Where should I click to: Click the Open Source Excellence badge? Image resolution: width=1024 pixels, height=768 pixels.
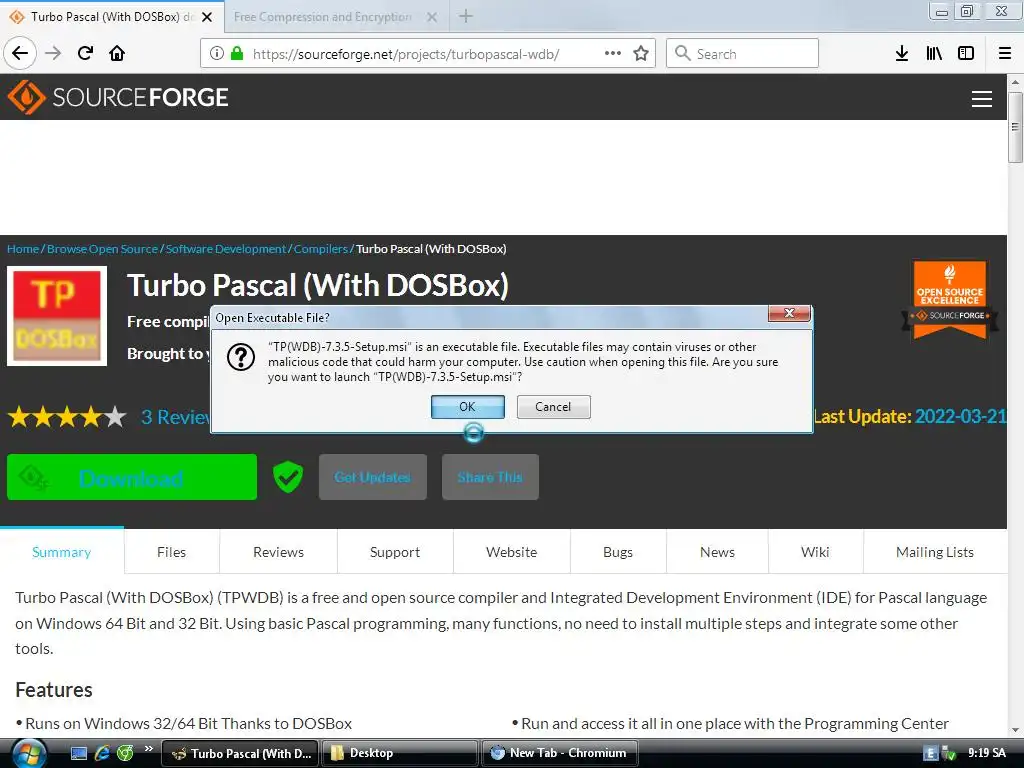(x=950, y=300)
